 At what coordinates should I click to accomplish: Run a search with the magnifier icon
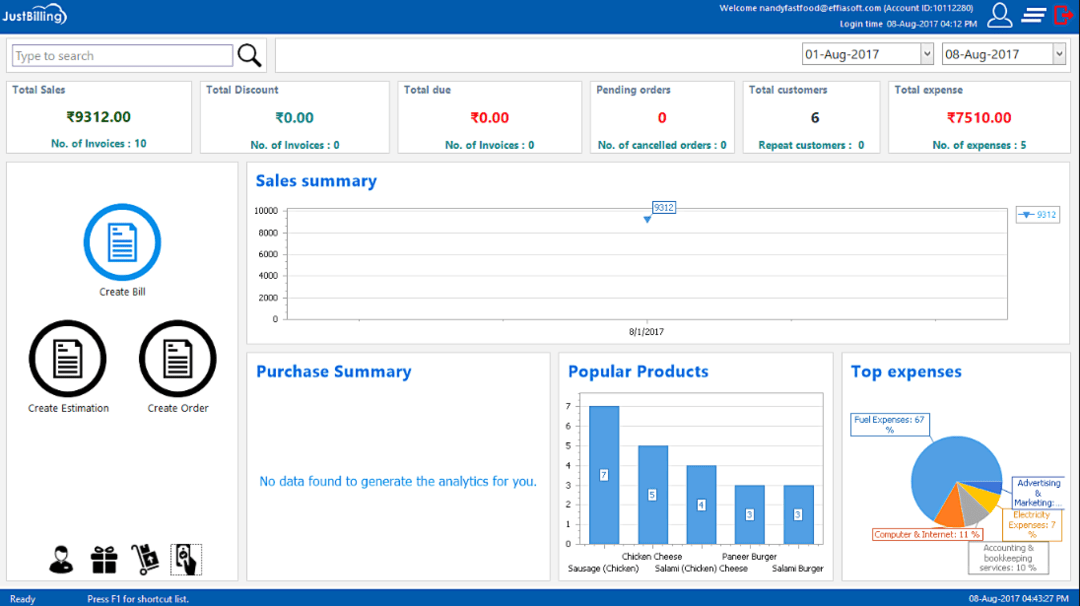[248, 54]
